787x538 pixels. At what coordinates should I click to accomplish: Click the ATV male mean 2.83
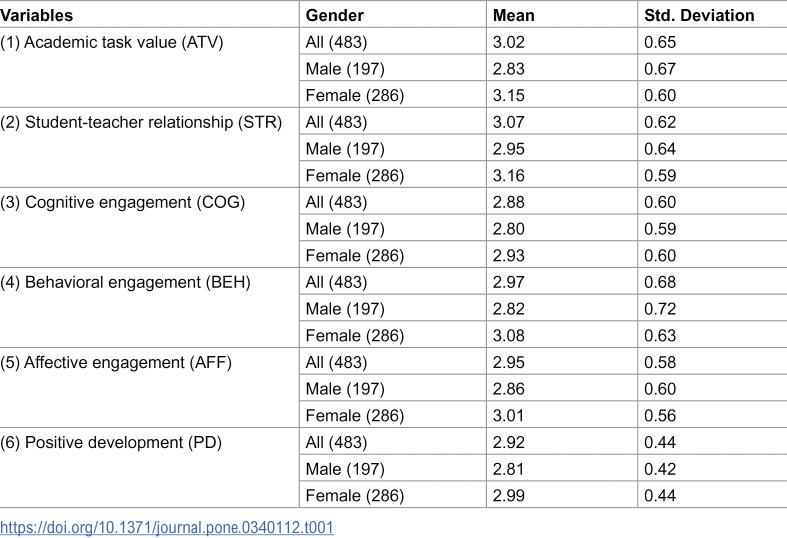508,69
